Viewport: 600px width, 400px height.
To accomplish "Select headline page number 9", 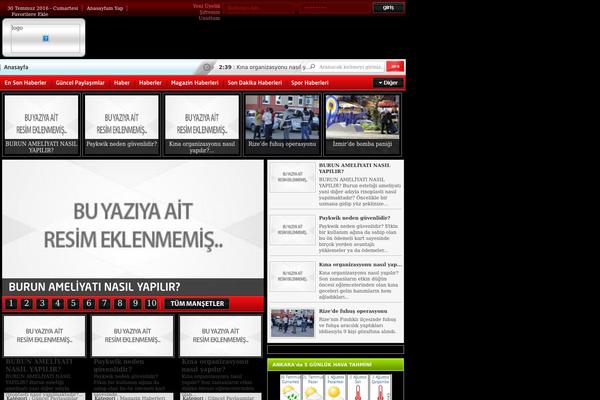I will pos(135,304).
